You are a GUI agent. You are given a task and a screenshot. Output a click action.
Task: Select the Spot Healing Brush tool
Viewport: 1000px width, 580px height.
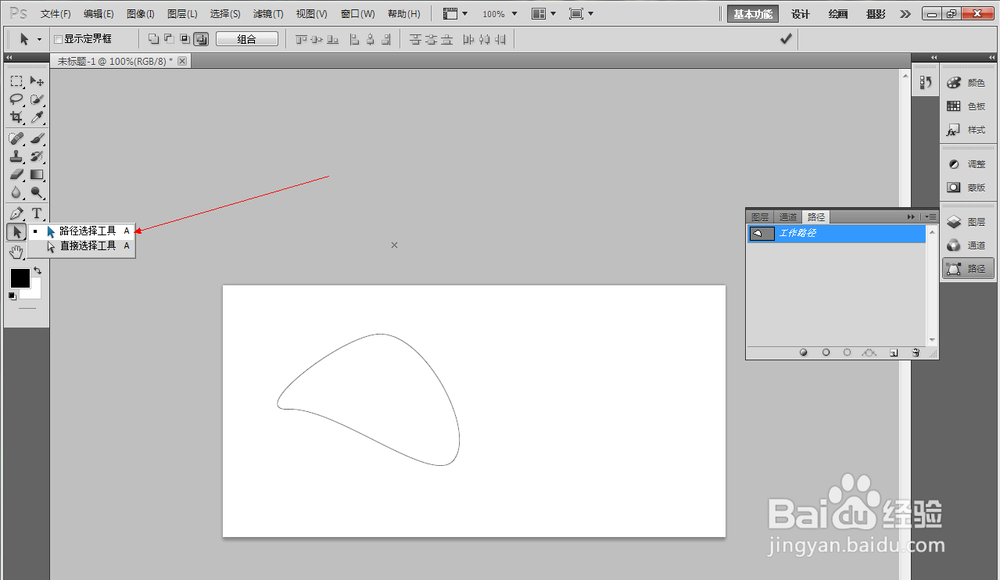[17, 138]
